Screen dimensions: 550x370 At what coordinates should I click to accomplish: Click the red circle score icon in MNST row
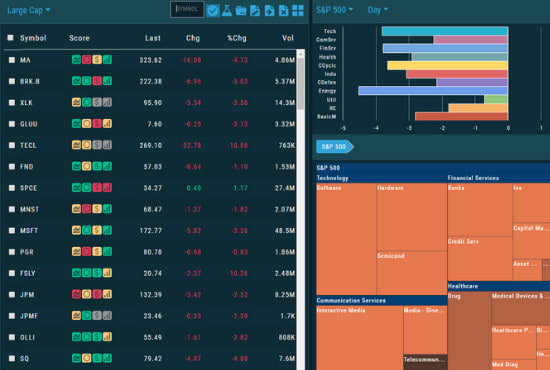[87, 209]
